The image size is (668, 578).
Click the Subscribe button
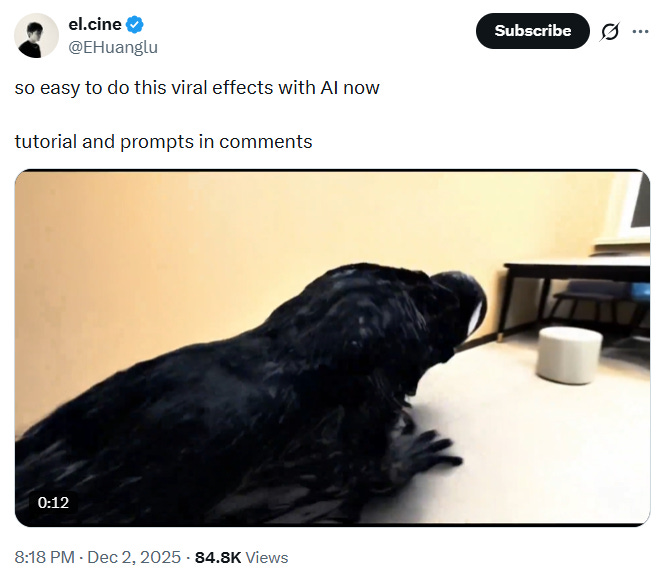[x=533, y=31]
